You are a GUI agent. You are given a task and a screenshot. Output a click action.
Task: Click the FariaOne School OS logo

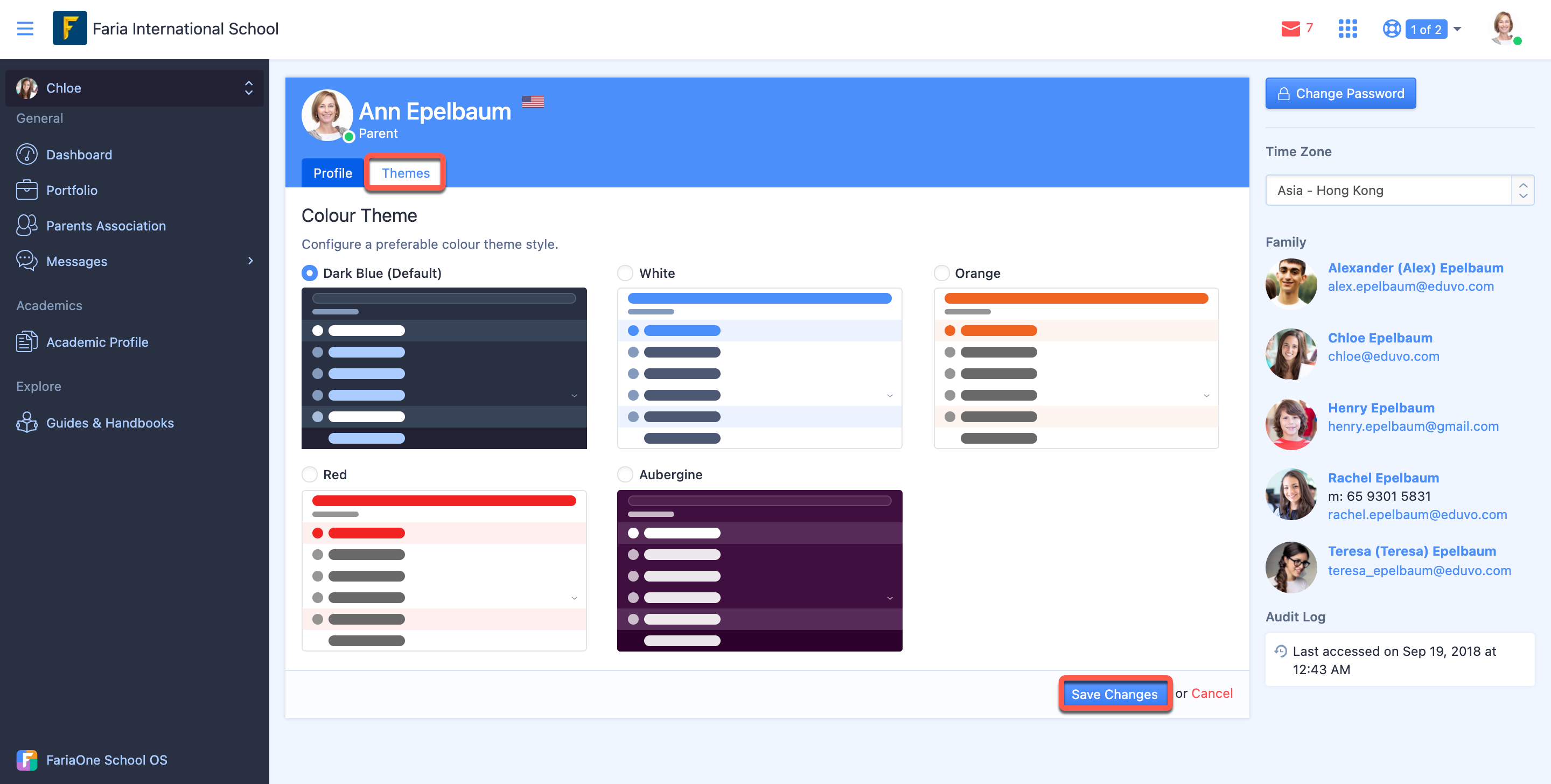pos(27,760)
